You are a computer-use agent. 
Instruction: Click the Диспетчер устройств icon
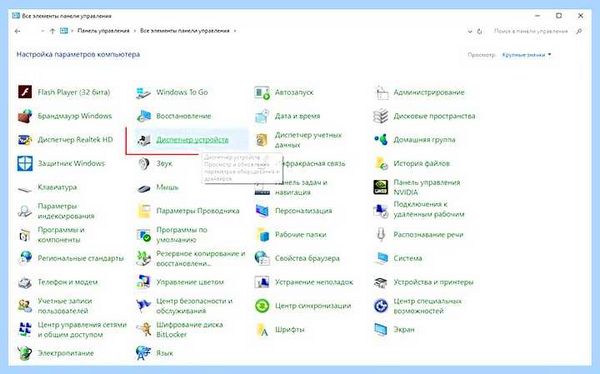[144, 140]
